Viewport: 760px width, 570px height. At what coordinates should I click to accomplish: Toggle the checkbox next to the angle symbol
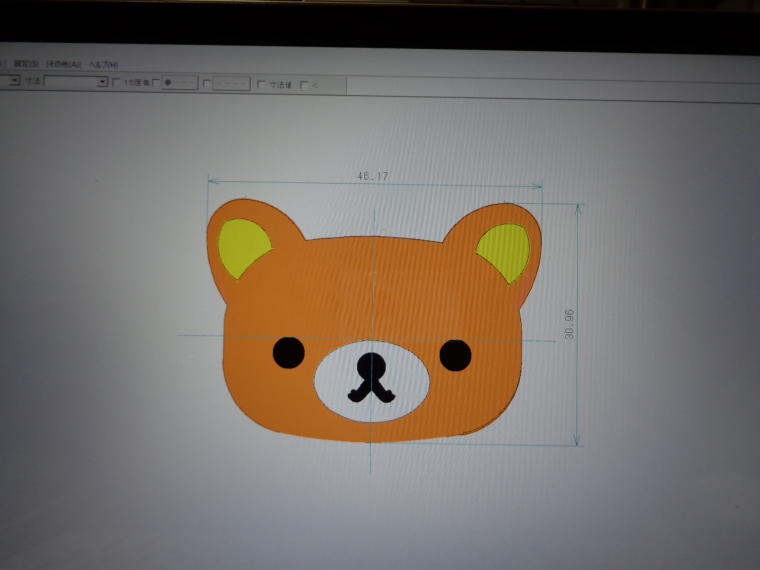(304, 85)
